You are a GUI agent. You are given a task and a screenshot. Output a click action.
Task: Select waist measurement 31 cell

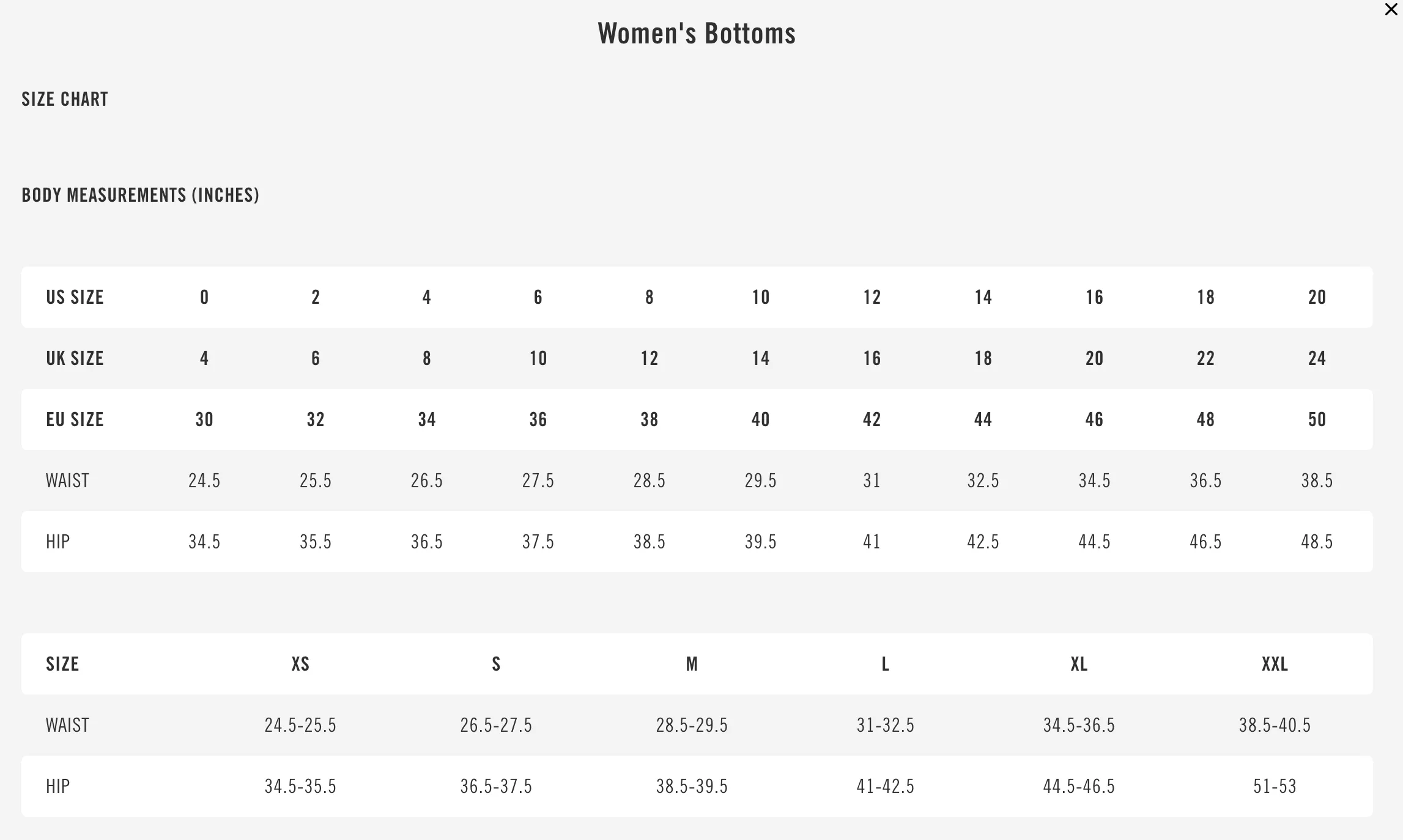872,481
